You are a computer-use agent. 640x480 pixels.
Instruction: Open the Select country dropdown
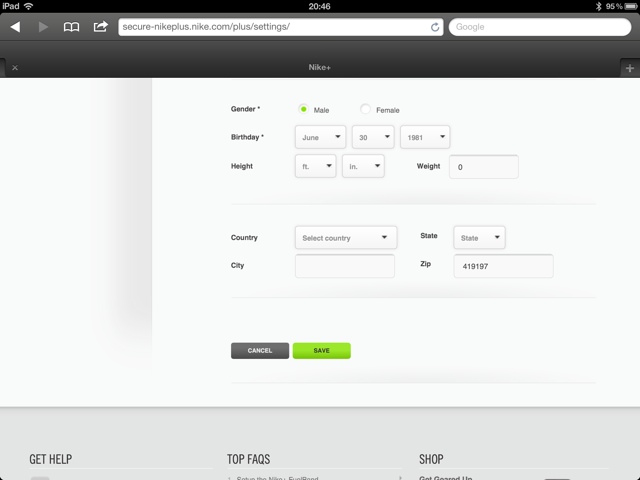pyautogui.click(x=346, y=238)
